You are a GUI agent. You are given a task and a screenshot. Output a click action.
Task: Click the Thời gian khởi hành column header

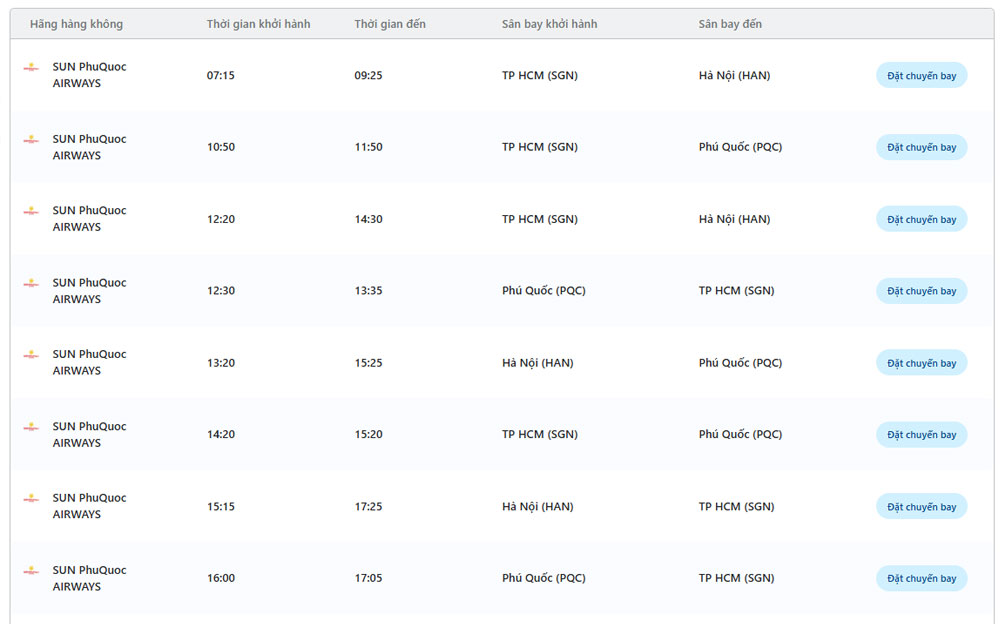pyautogui.click(x=258, y=24)
